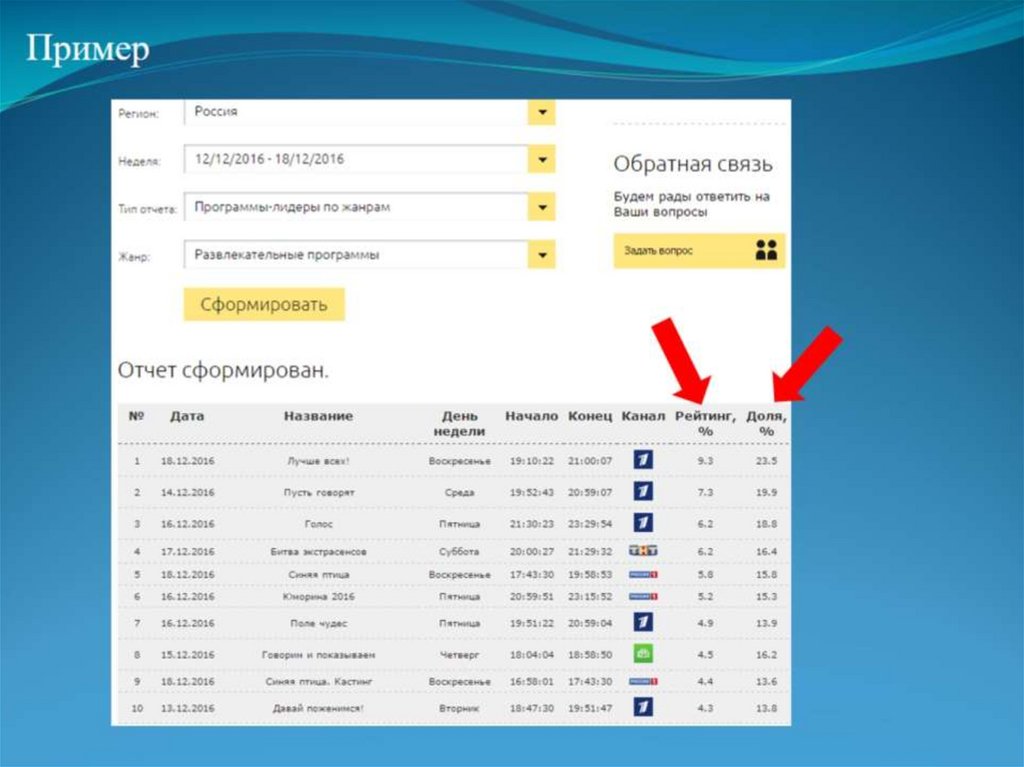The width and height of the screenshot is (1024, 767).
Task: Click НТВ logo in Говорим и показываем row
Action: (x=643, y=653)
